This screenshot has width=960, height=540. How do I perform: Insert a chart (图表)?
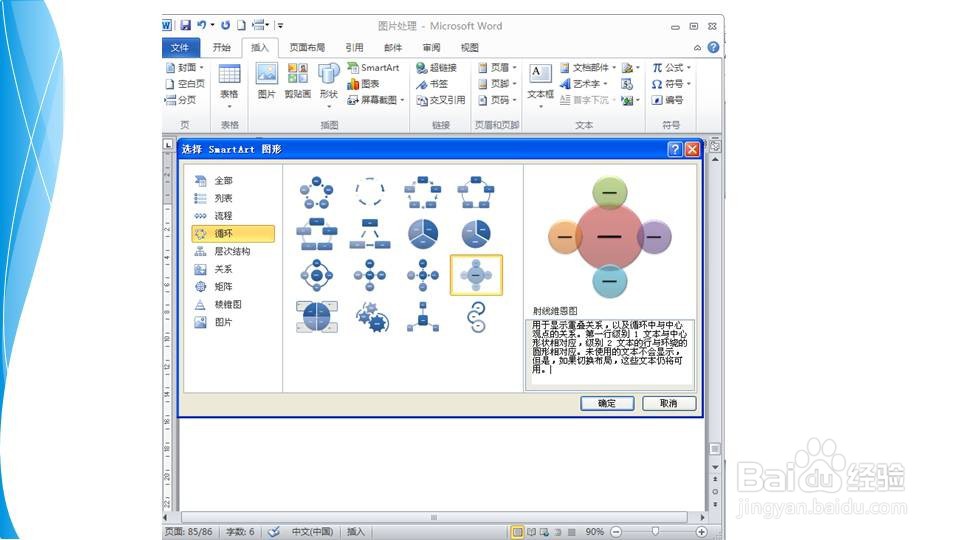click(x=364, y=84)
